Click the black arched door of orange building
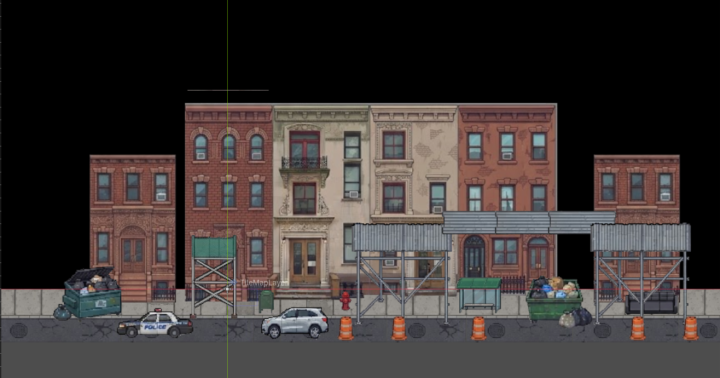This screenshot has width=720, height=378. tap(474, 257)
